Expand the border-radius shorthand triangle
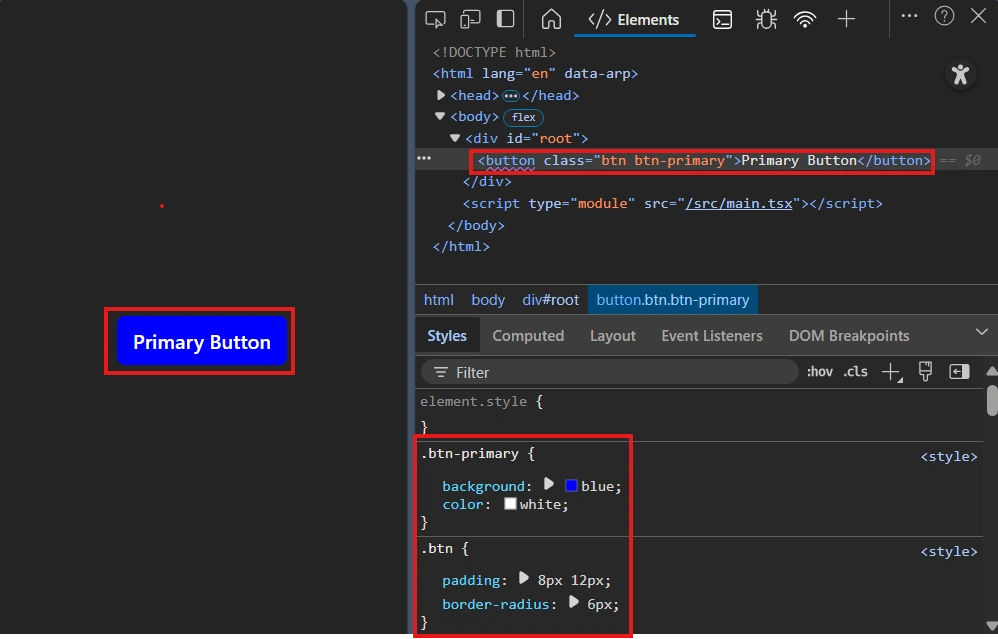 pyautogui.click(x=573, y=602)
